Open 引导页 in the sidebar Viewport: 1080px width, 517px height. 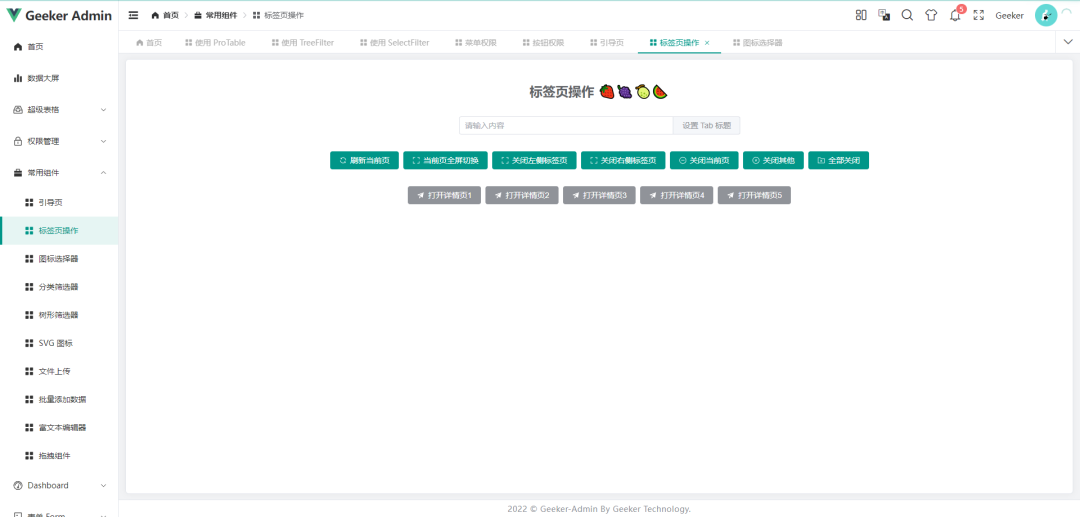[59, 202]
